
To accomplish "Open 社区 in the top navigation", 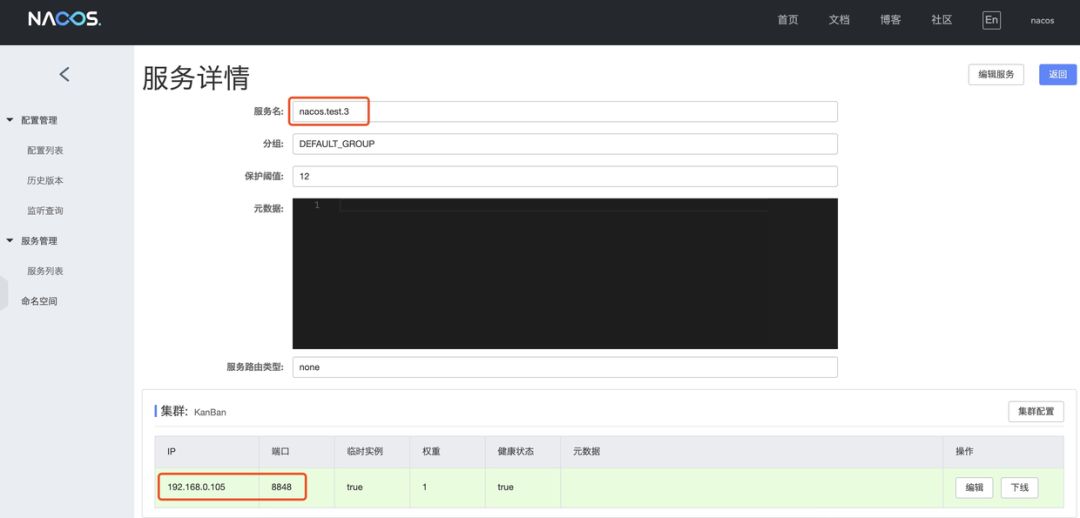I will [942, 20].
